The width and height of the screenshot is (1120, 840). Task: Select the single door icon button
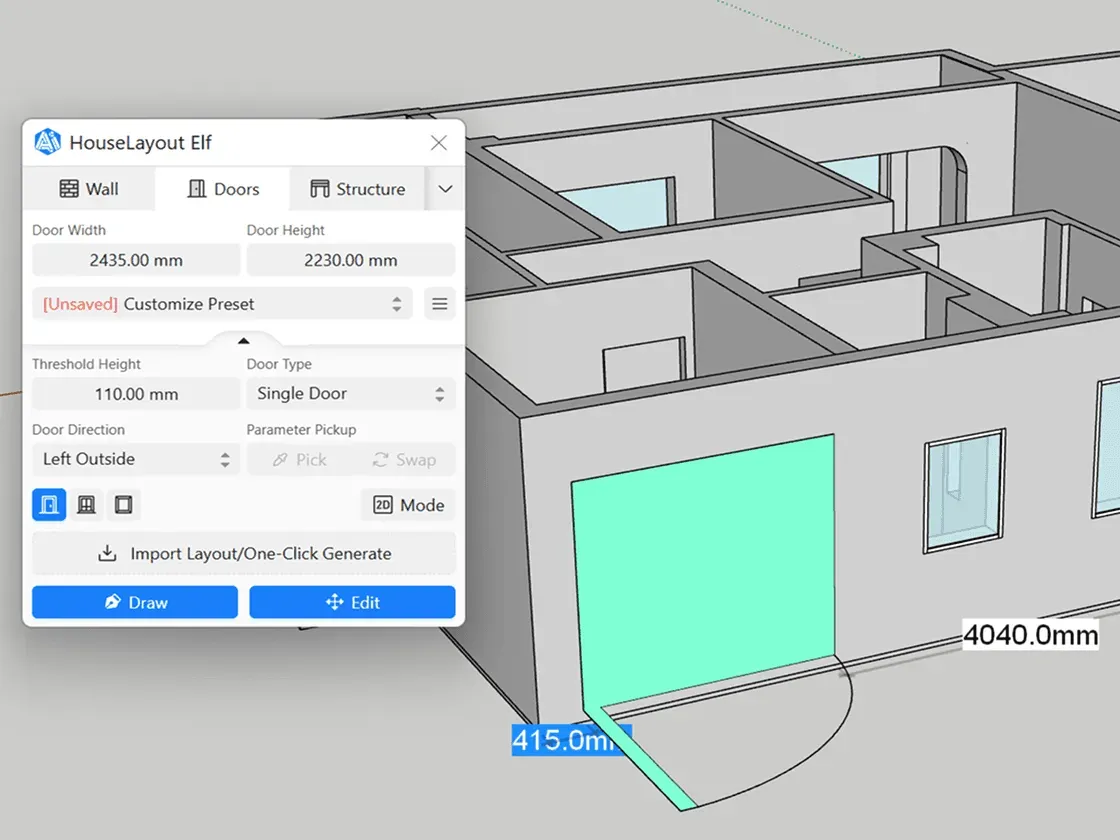click(49, 505)
